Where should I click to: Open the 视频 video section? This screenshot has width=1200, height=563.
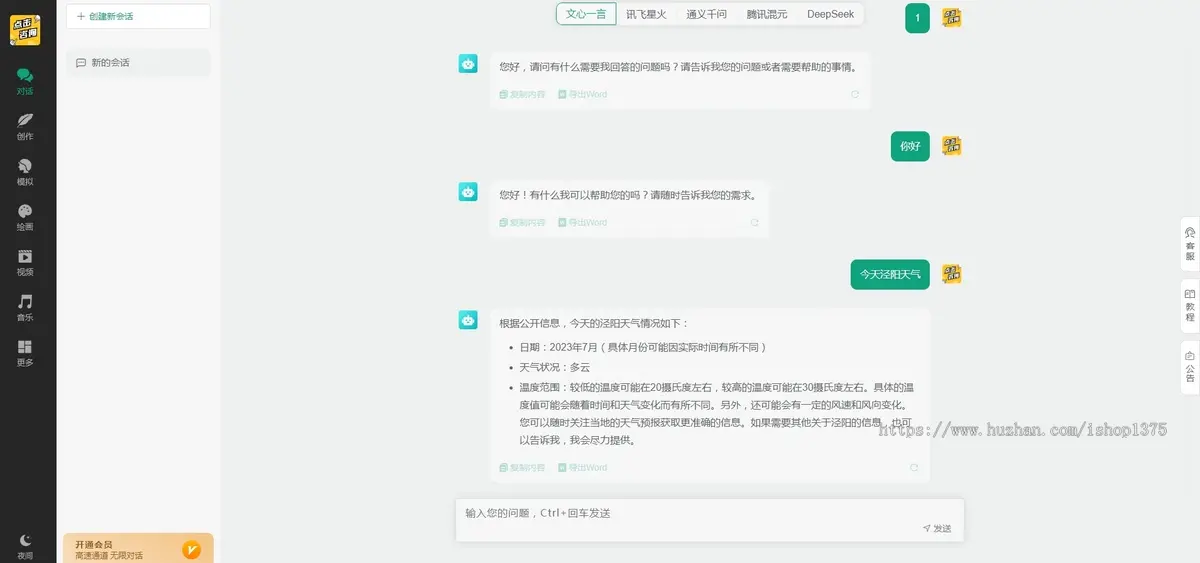pyautogui.click(x=25, y=262)
